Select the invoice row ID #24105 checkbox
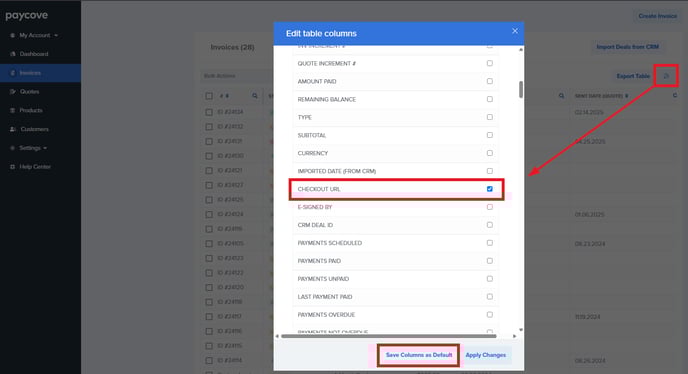 (209, 244)
